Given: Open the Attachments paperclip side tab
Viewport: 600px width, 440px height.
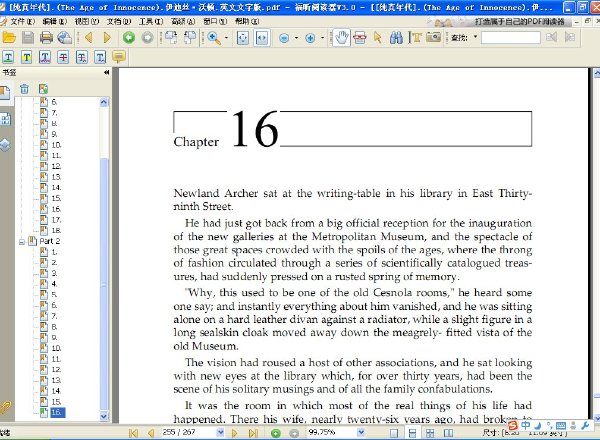Looking at the screenshot, I should pyautogui.click(x=5, y=407).
